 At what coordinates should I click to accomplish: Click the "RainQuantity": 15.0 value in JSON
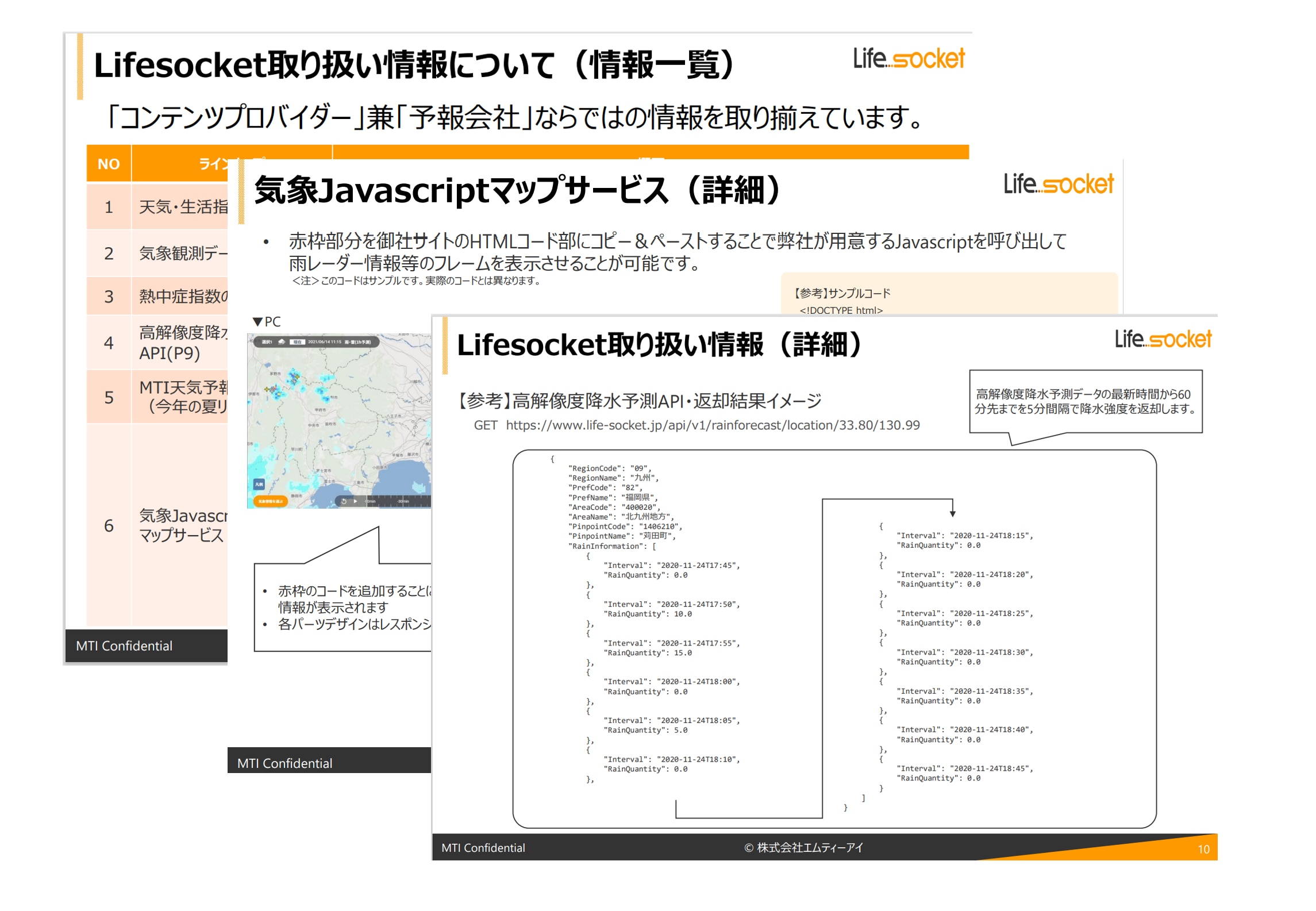[648, 654]
